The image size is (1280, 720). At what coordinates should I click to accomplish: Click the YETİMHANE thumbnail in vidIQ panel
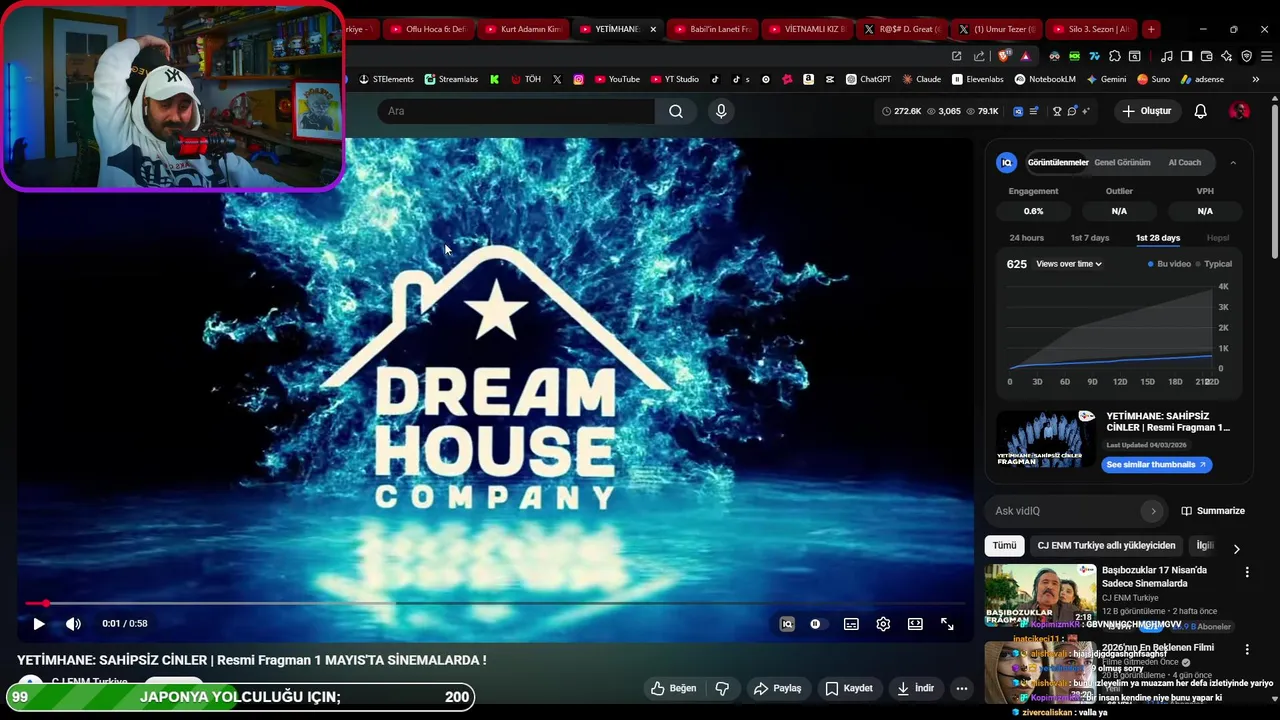pos(1045,438)
